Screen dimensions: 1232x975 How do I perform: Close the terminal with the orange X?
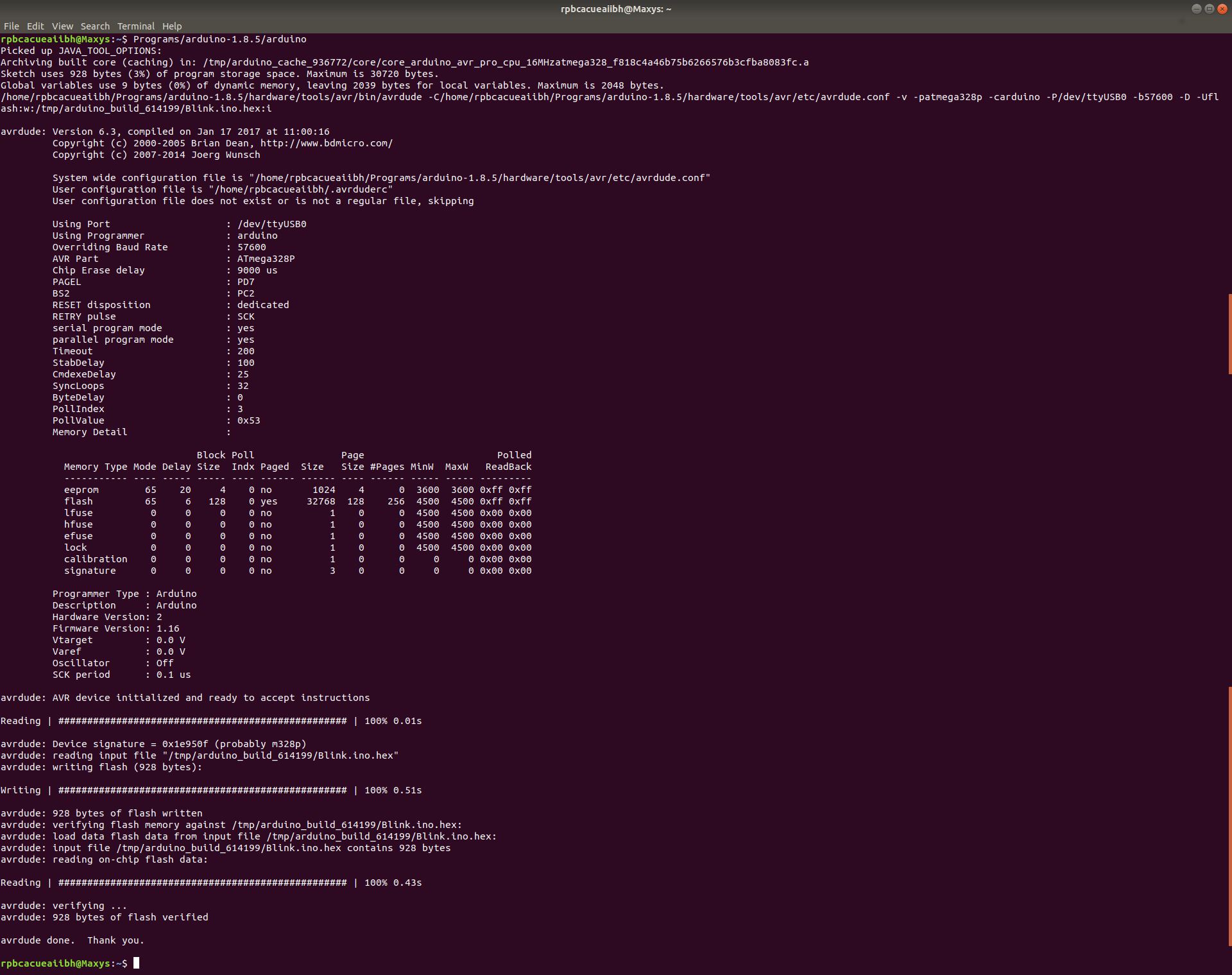(x=1222, y=9)
